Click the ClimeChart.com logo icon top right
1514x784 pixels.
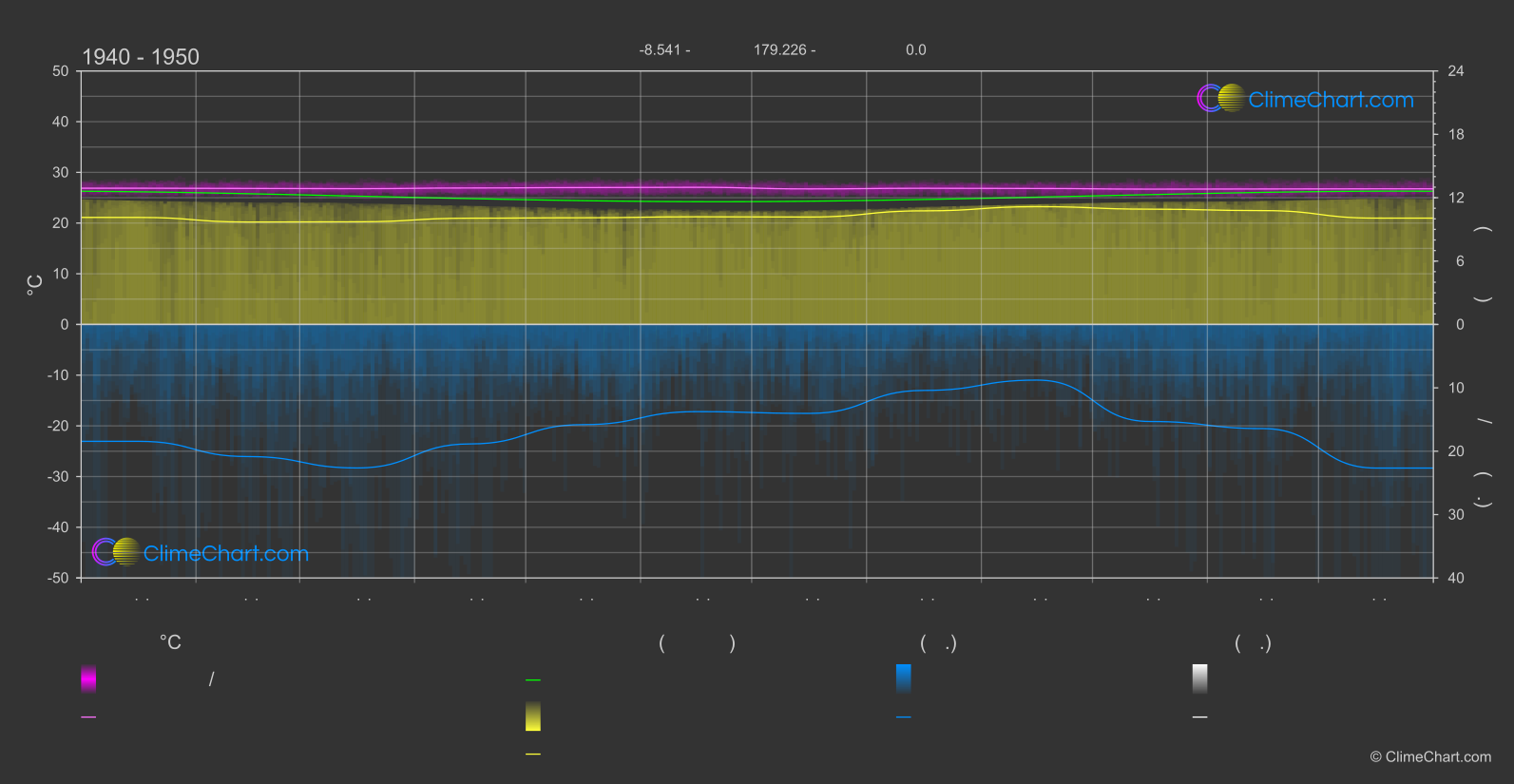pos(1220,99)
